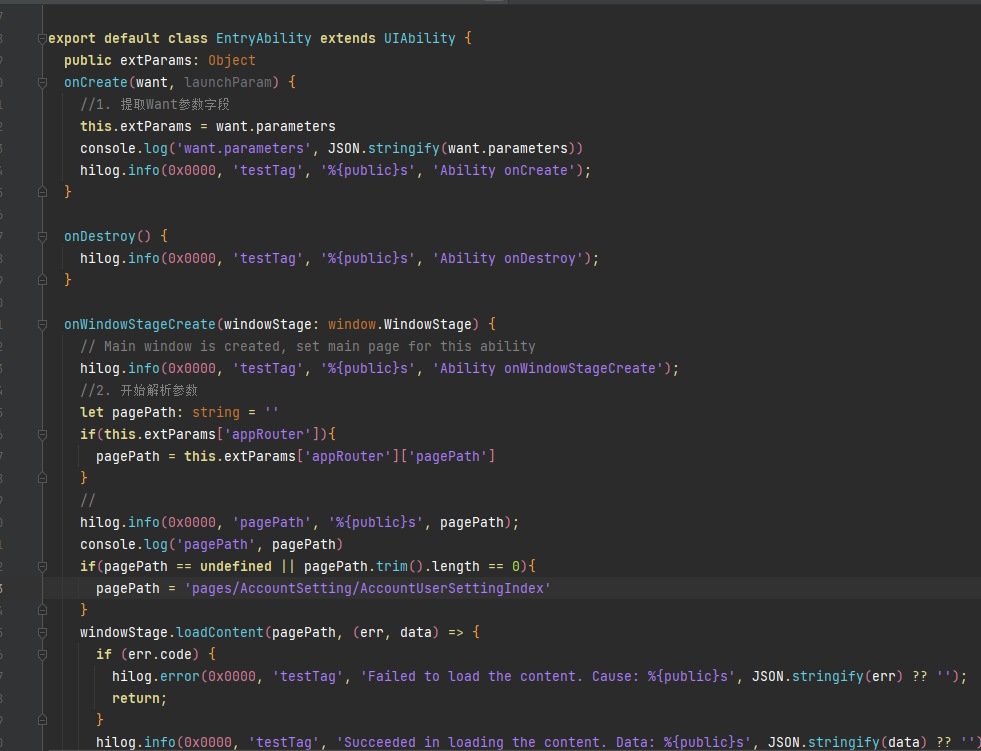
Task: Click the string type in 'let pagePath'
Action: point(216,412)
